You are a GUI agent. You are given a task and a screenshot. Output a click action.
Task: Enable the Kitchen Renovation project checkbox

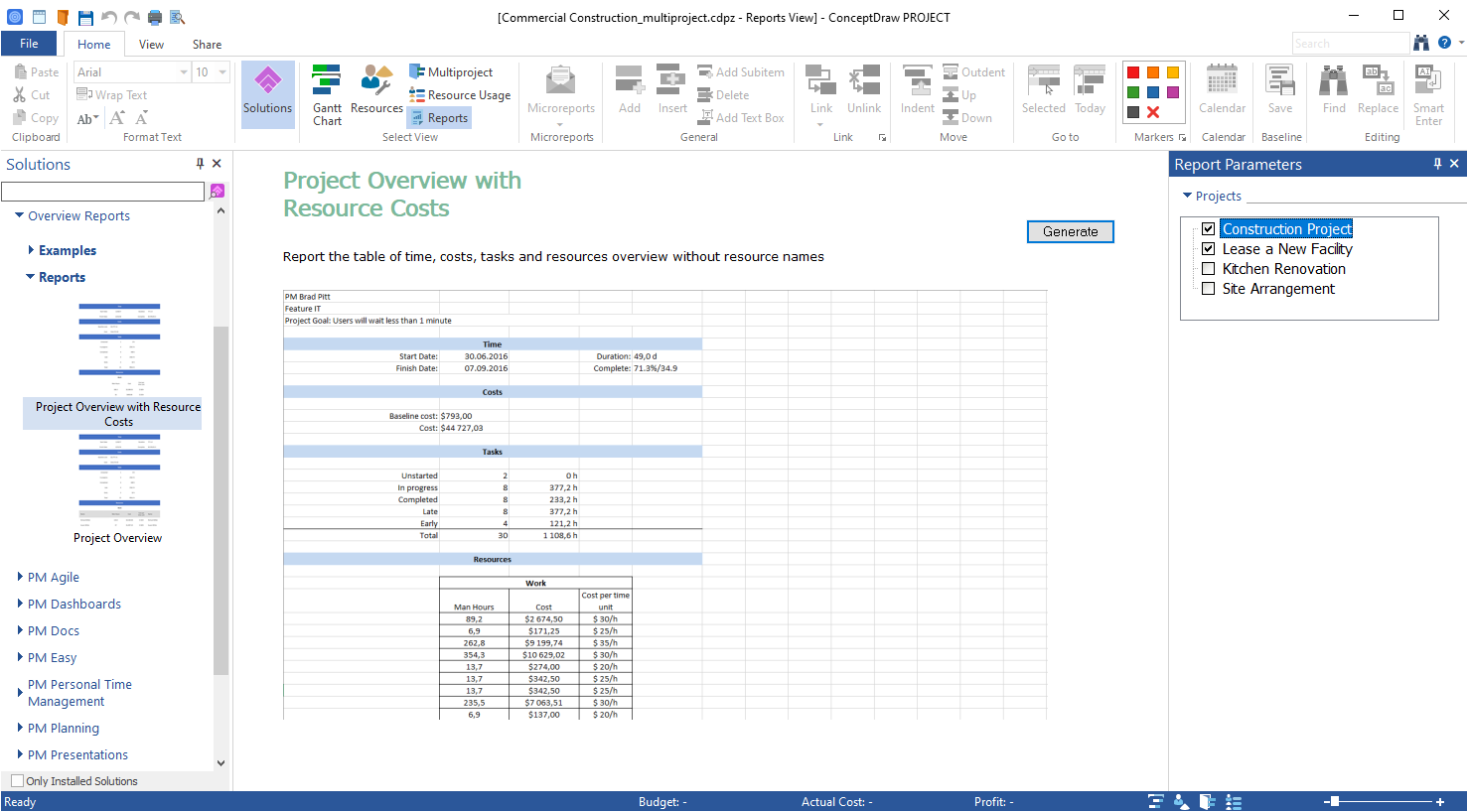click(x=1209, y=269)
